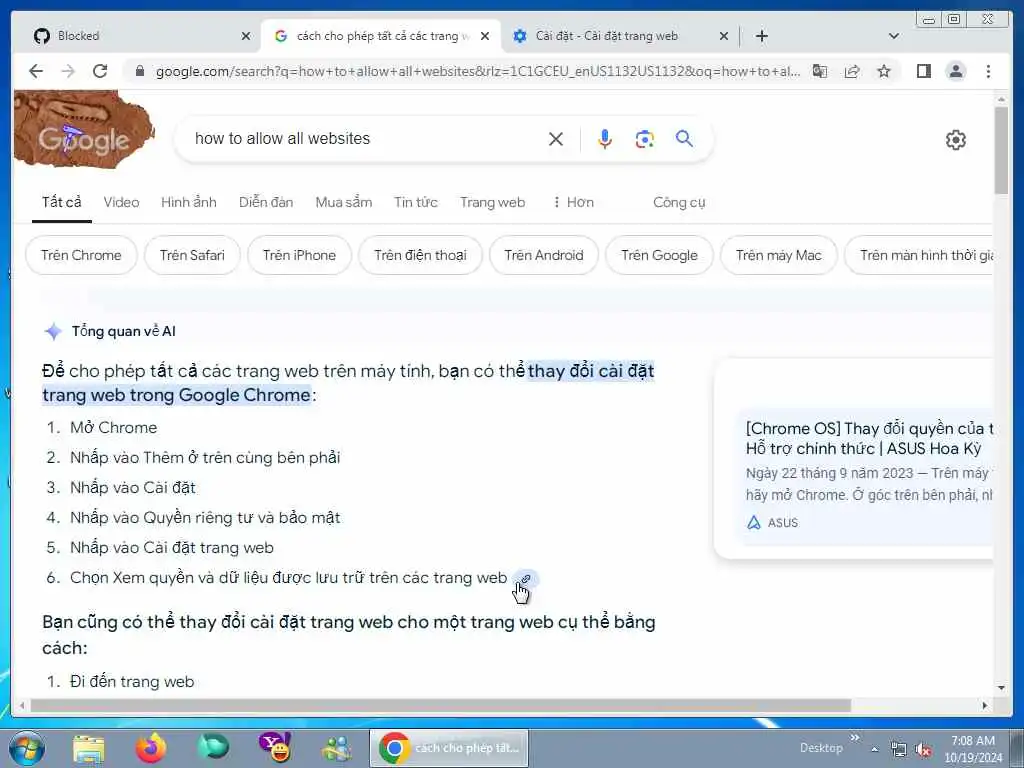Click the search input field
Image resolution: width=1024 pixels, height=768 pixels.
(366, 138)
